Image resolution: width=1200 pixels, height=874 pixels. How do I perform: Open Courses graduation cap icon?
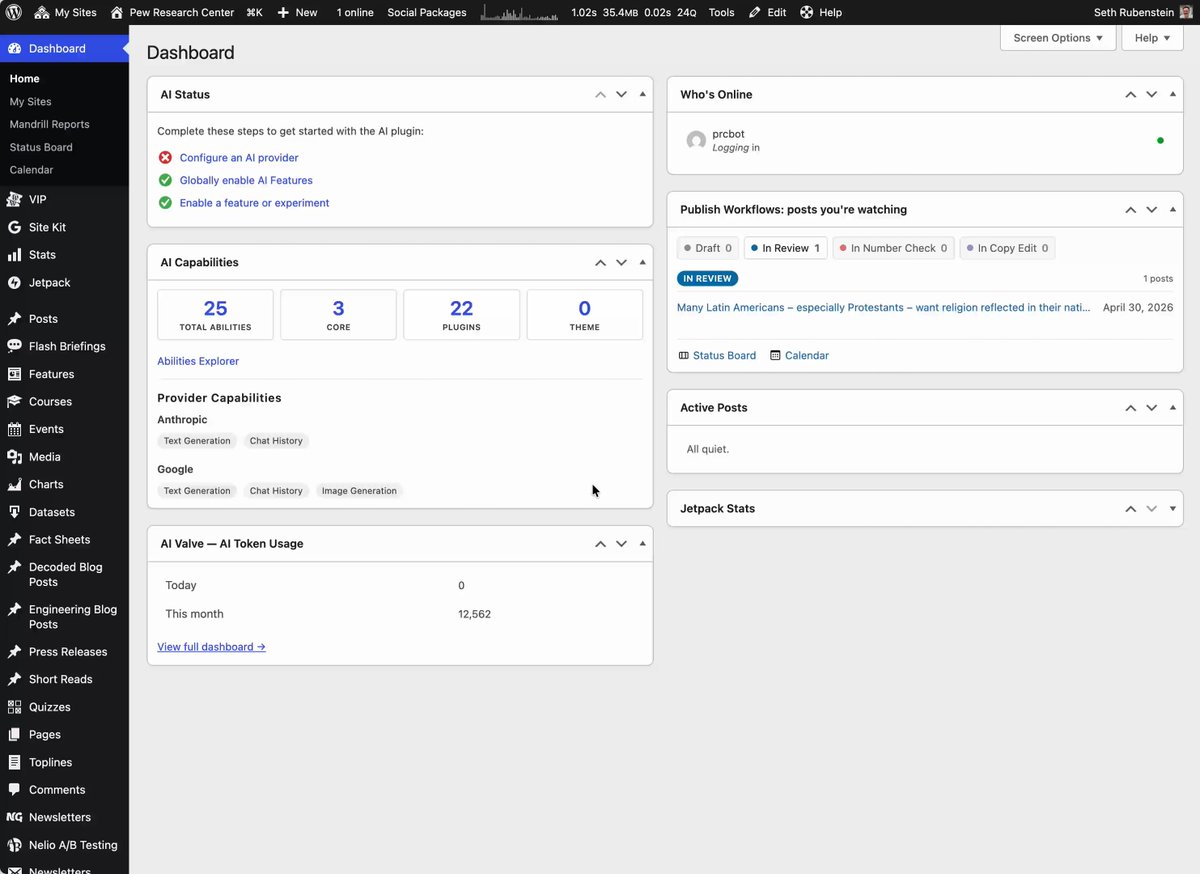[14, 402]
